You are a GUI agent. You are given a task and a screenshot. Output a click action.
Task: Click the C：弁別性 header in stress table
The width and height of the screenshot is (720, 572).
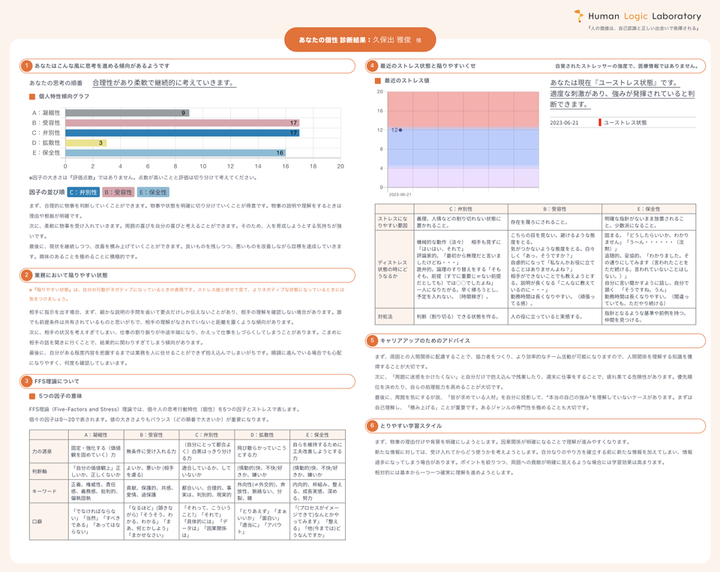[461, 209]
